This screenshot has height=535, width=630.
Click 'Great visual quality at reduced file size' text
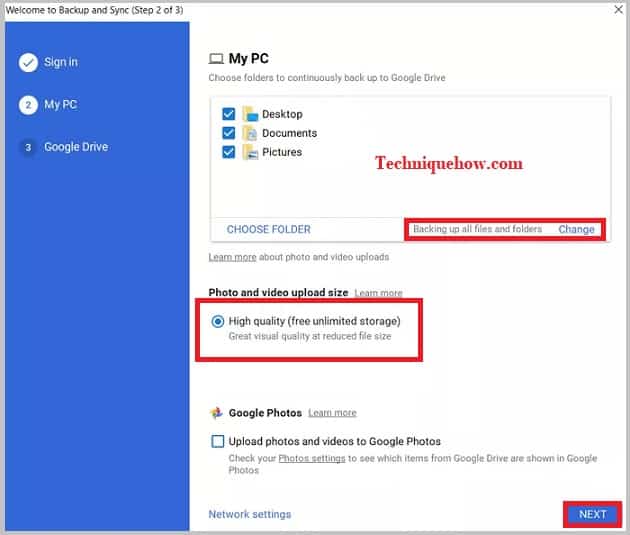point(310,336)
